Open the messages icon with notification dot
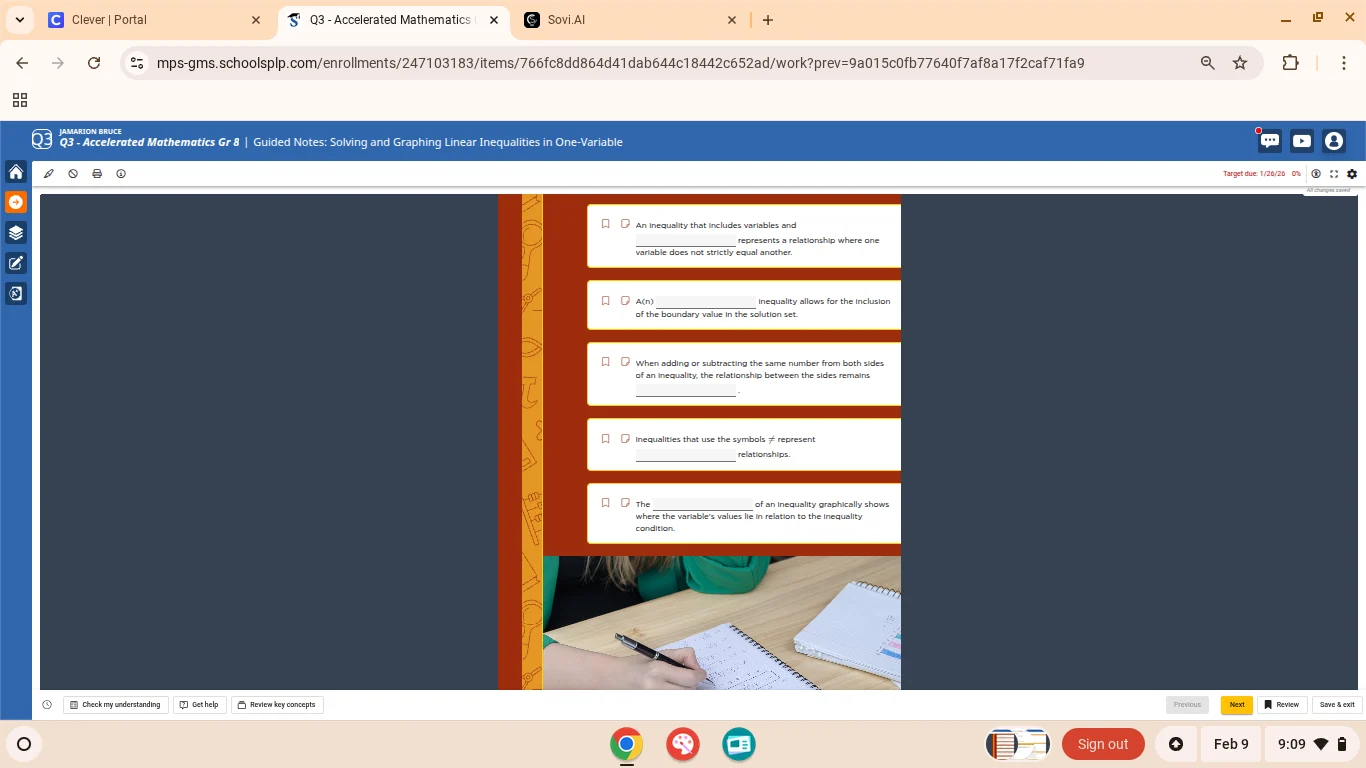 coord(1269,140)
